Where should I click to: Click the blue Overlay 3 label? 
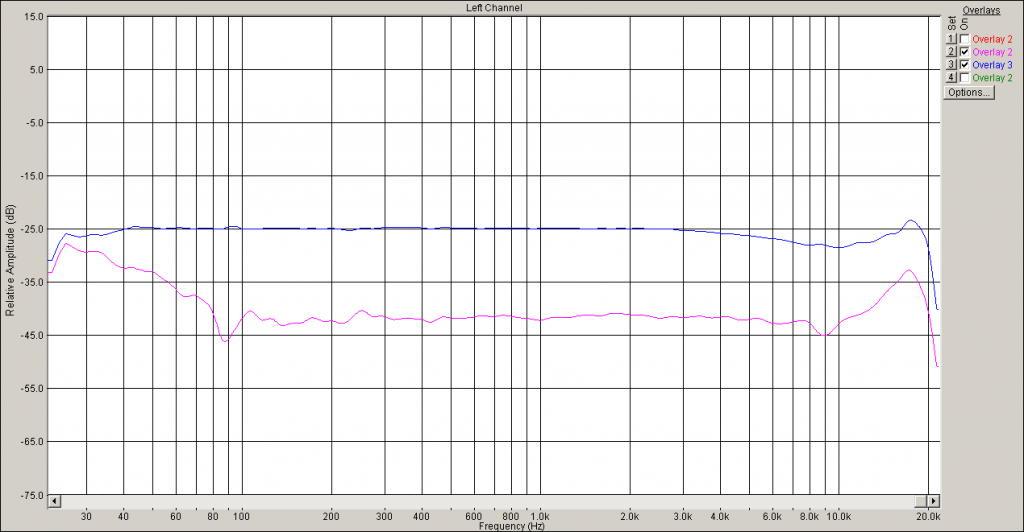point(992,65)
